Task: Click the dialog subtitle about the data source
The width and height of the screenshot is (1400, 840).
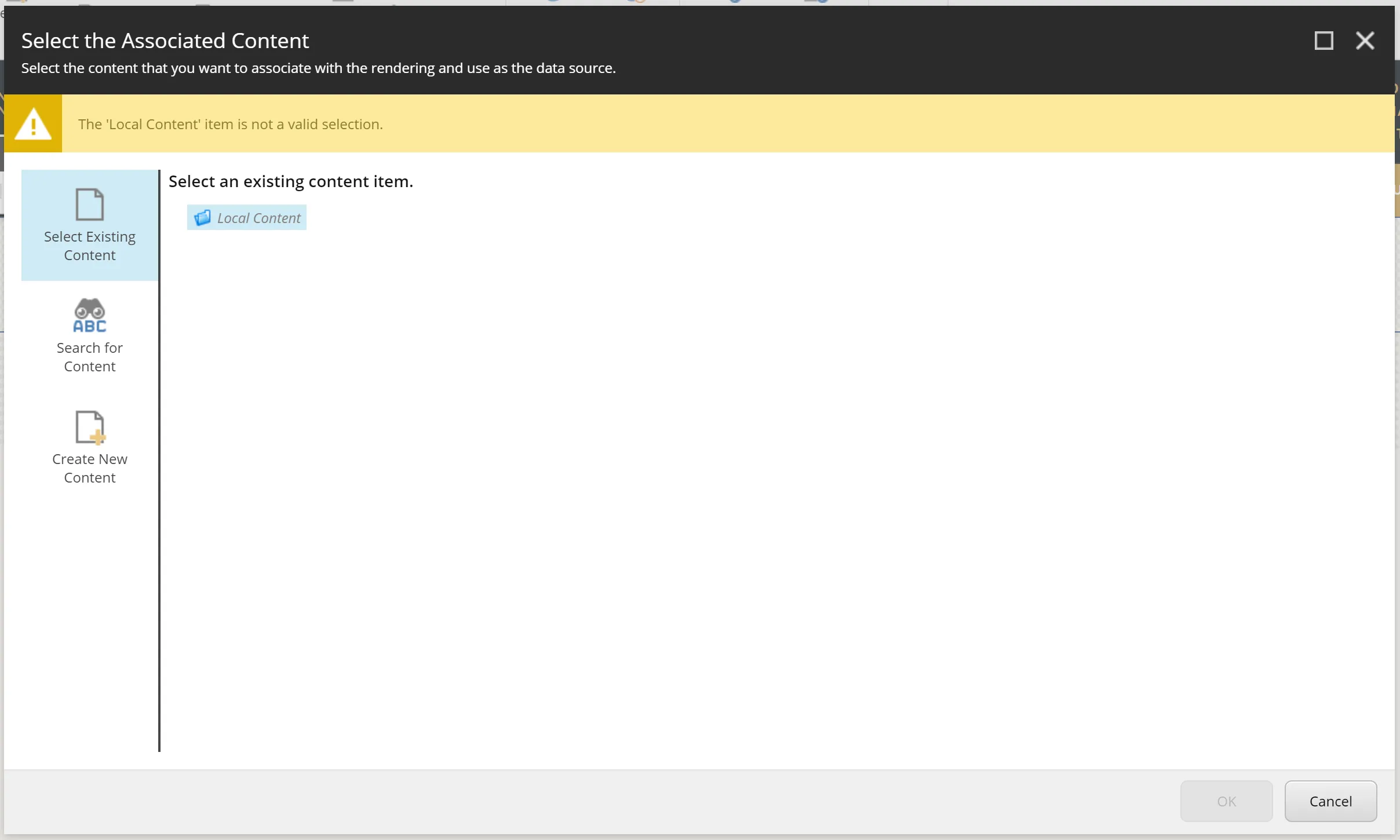Action: [318, 68]
